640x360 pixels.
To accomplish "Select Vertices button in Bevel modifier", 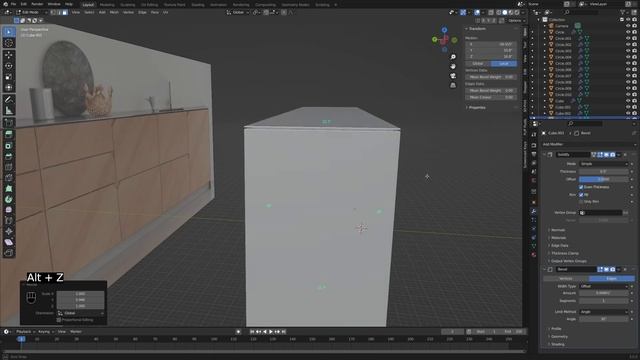I will tap(566, 278).
